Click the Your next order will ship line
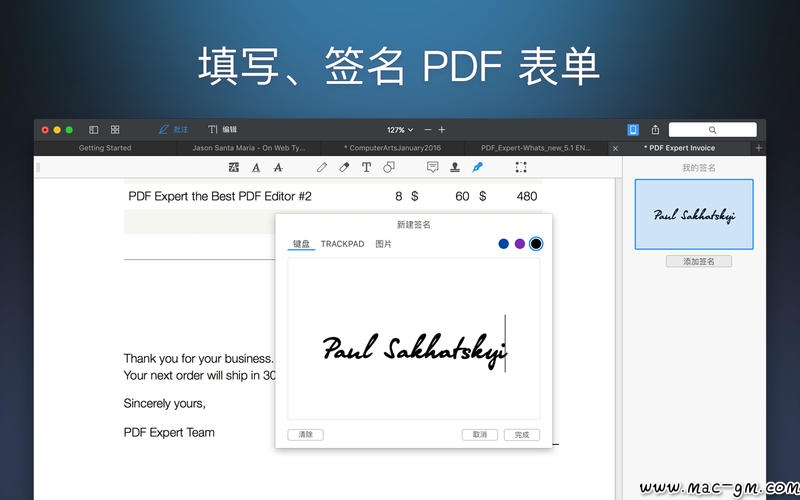 [199, 376]
